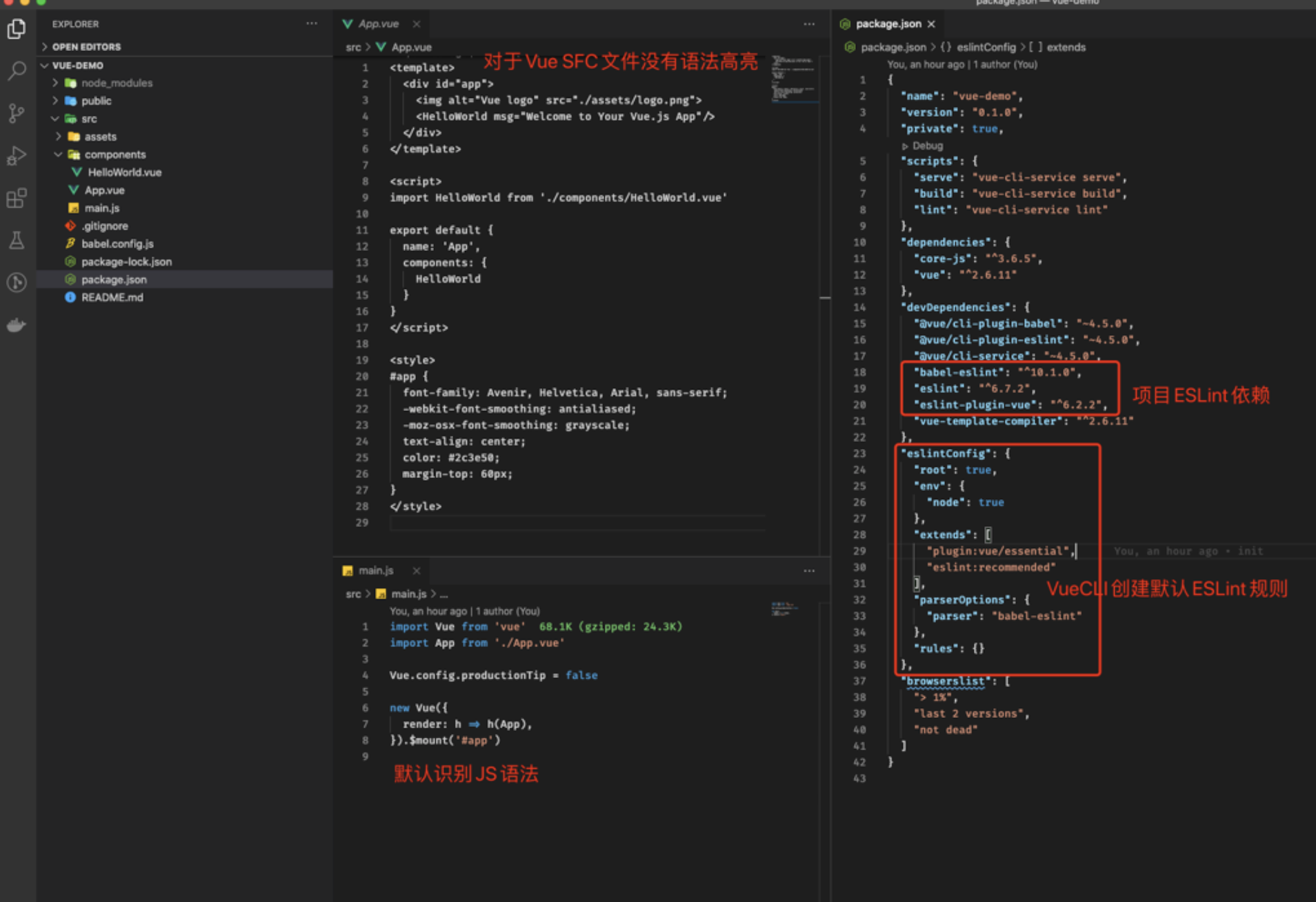Close the main.js editor tab
The height and width of the screenshot is (902, 1316).
[417, 570]
